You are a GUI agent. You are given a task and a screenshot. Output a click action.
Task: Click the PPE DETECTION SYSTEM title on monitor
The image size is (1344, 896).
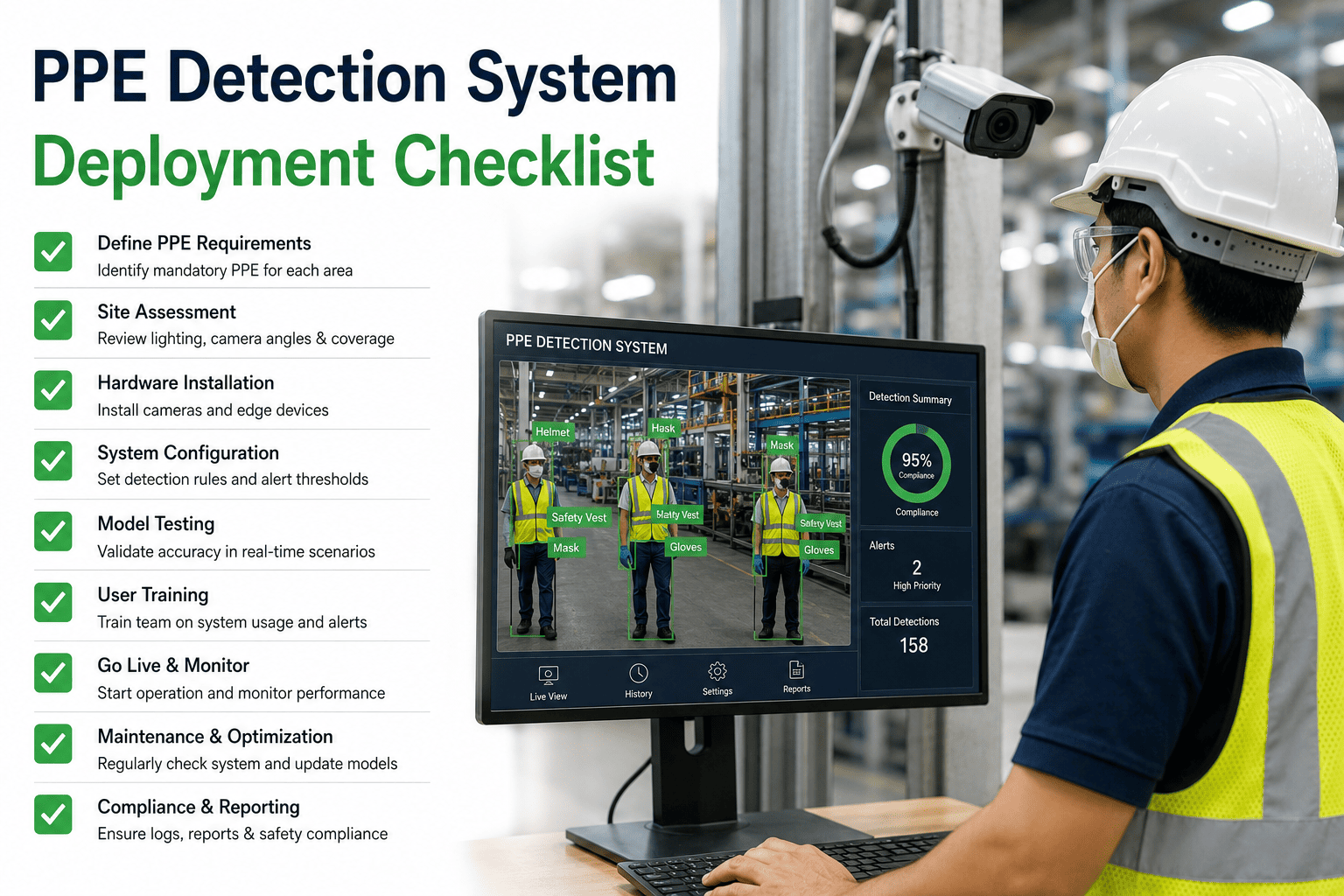click(586, 344)
